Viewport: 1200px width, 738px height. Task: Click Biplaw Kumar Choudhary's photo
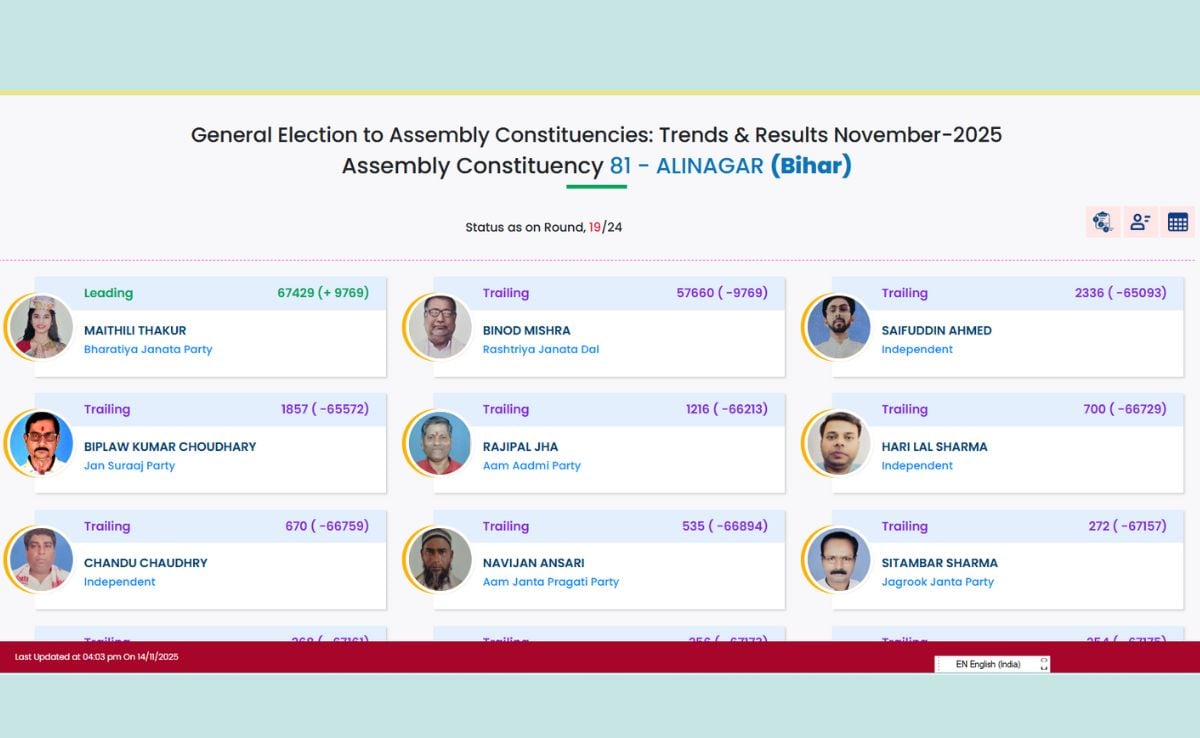41,443
